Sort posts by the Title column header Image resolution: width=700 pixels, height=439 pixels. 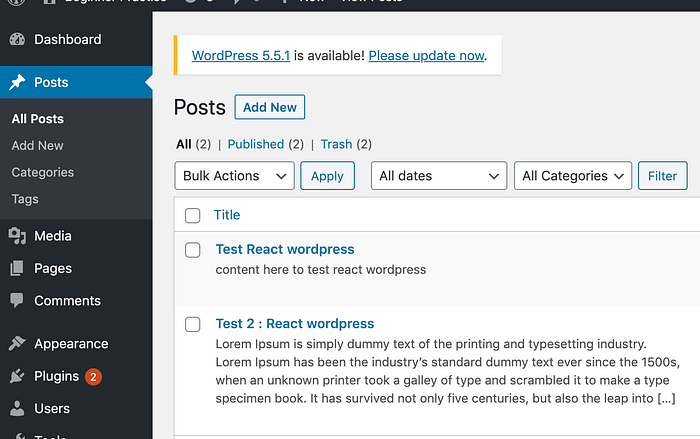227,215
